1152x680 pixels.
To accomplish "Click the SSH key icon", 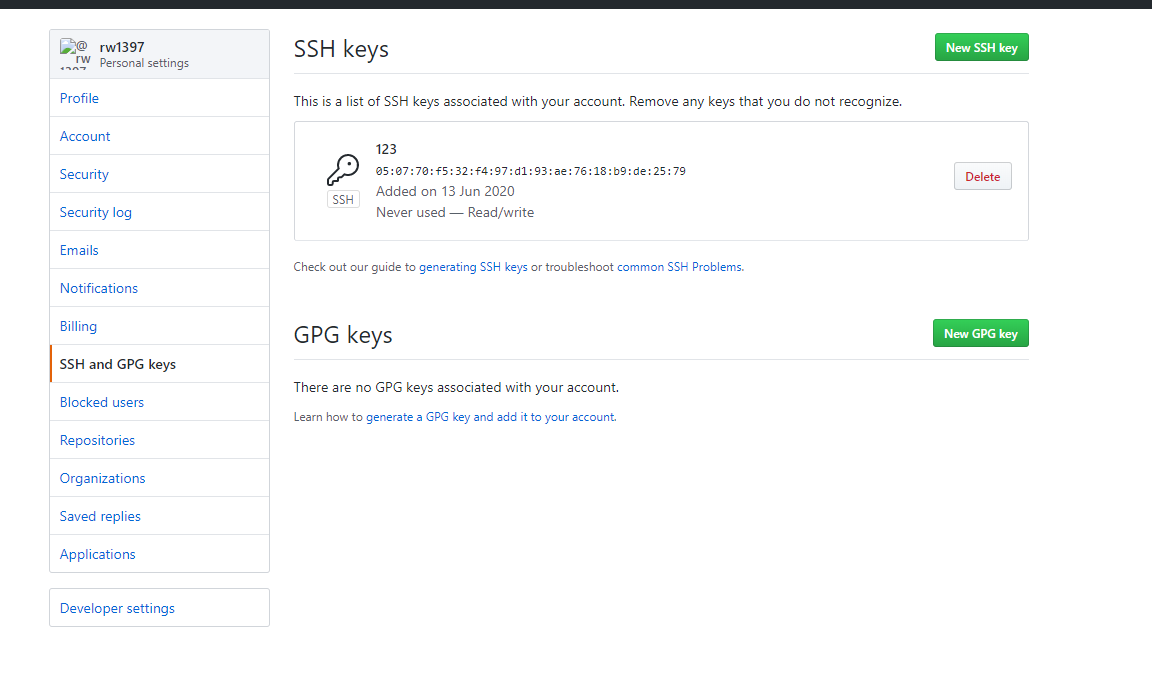I will tap(343, 171).
